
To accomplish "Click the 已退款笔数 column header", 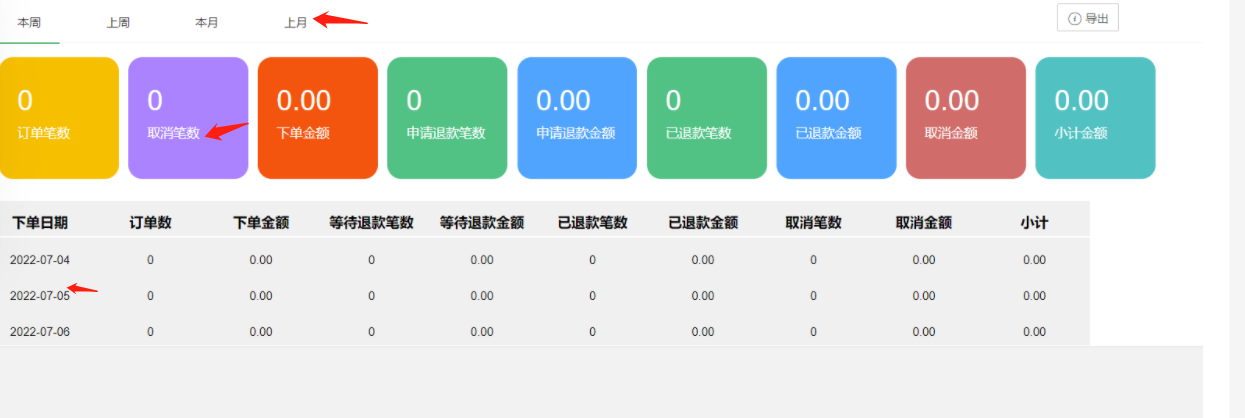I will [x=593, y=222].
